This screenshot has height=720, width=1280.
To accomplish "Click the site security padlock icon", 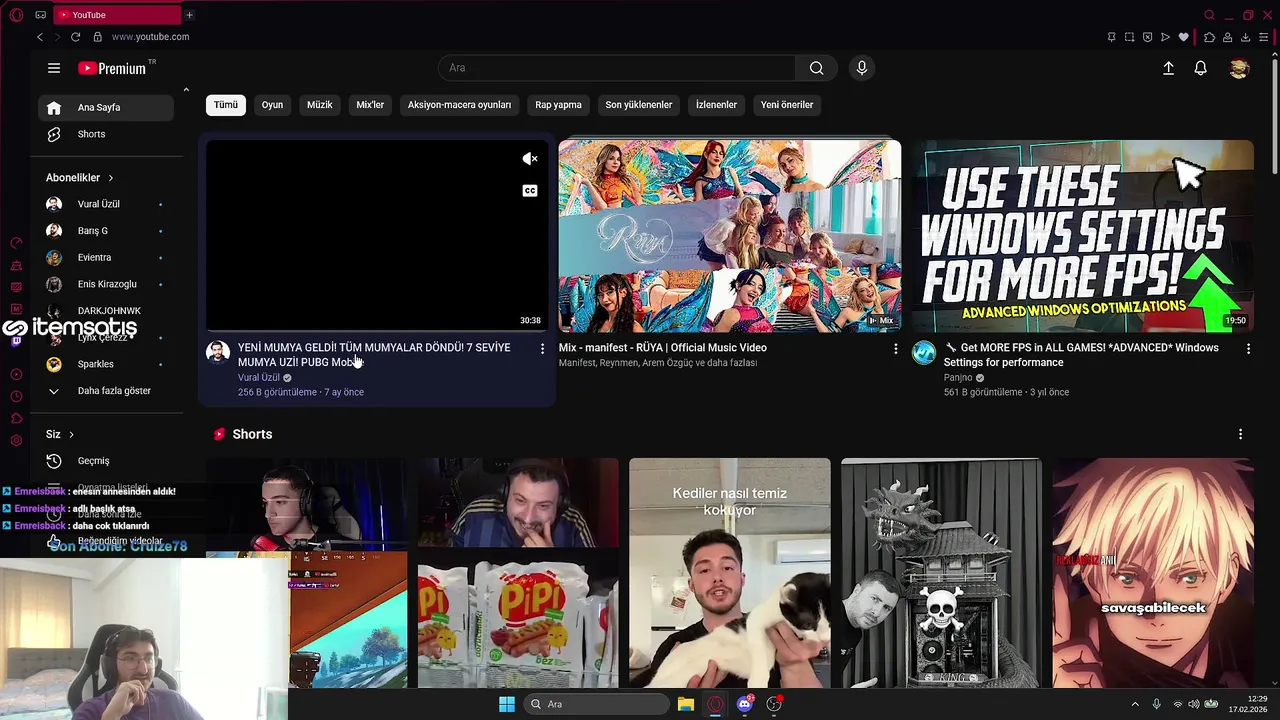I will [97, 37].
